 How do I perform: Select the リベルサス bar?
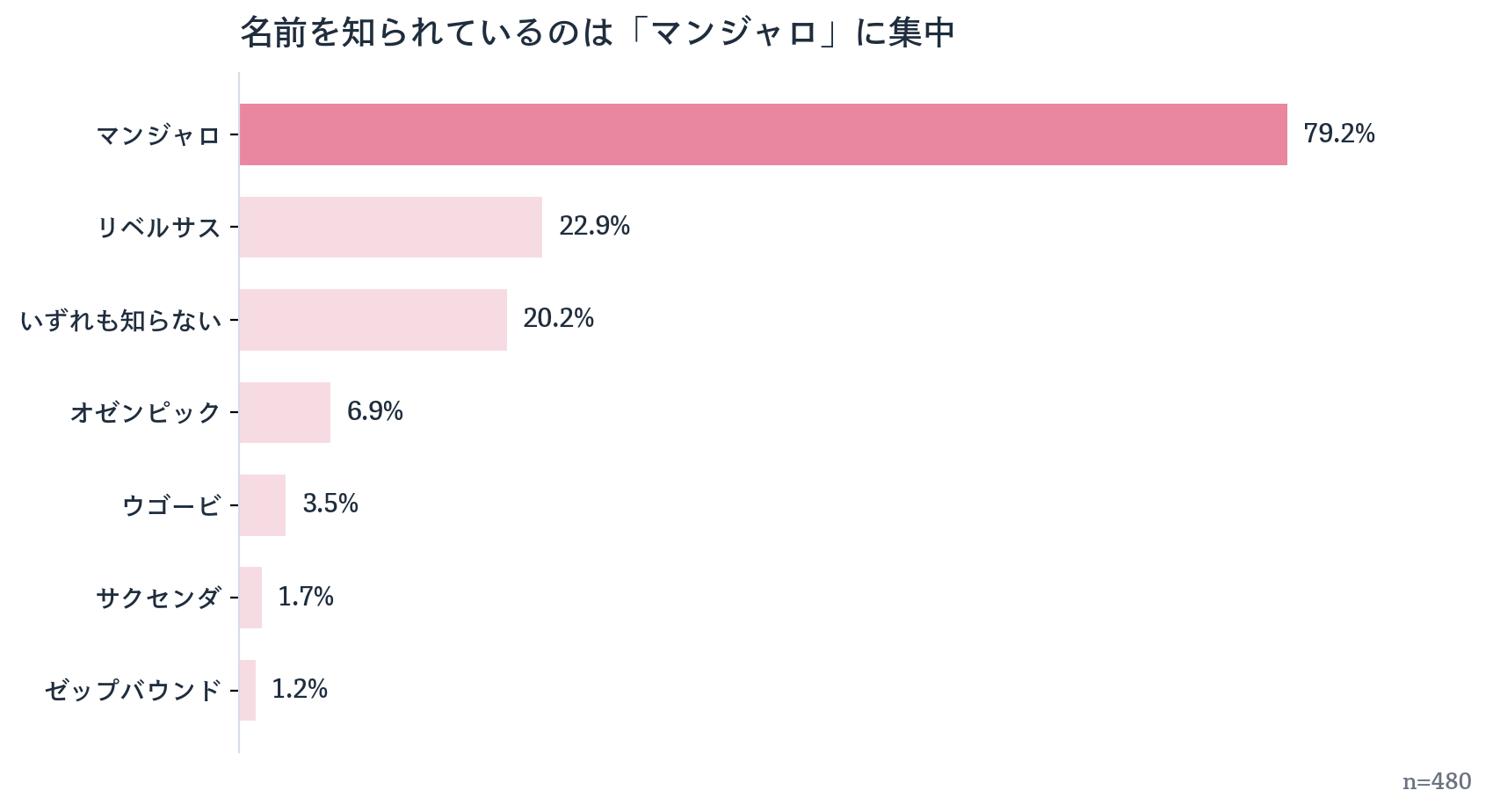click(391, 227)
